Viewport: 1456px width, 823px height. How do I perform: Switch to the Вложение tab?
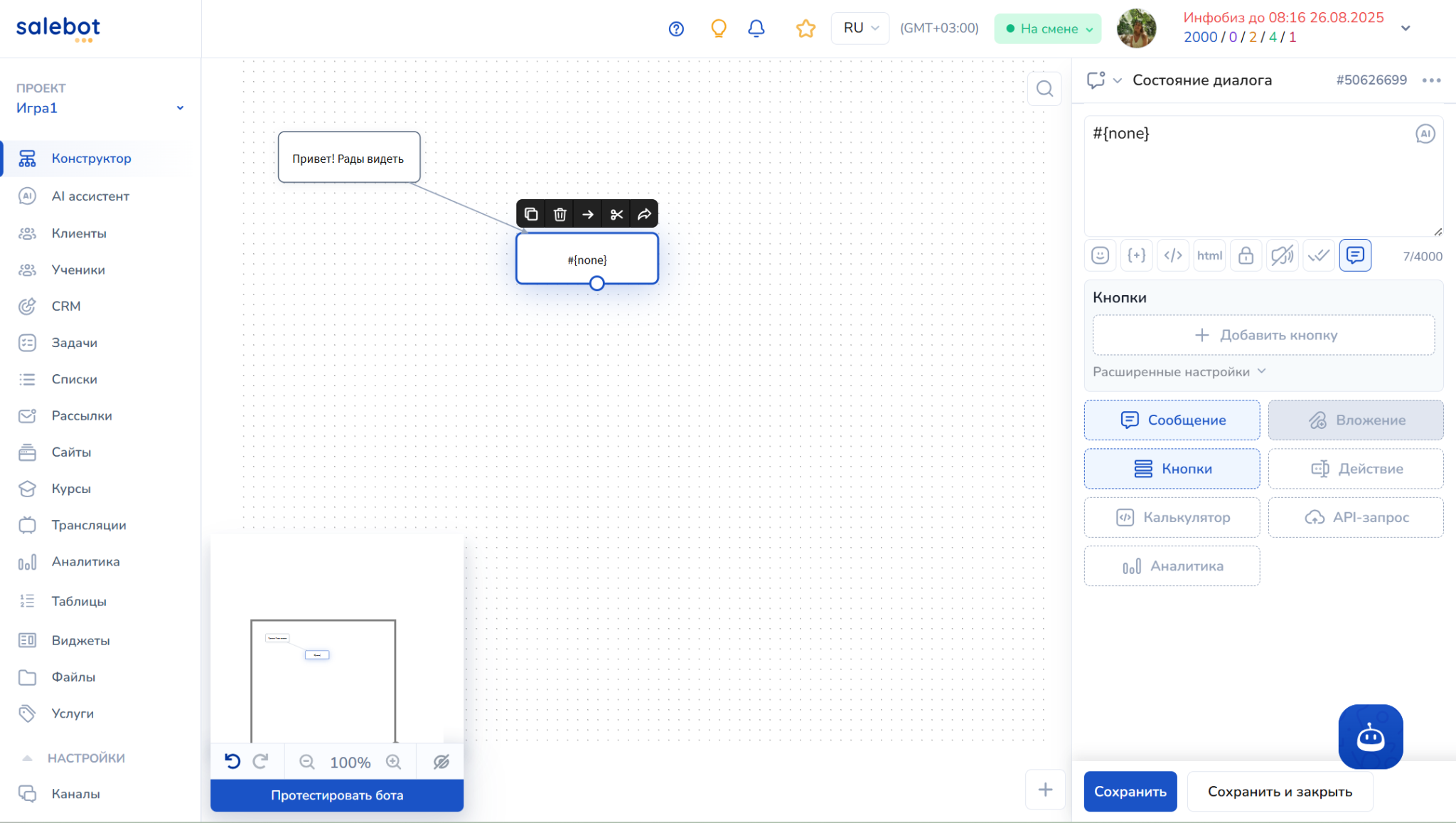pos(1356,420)
